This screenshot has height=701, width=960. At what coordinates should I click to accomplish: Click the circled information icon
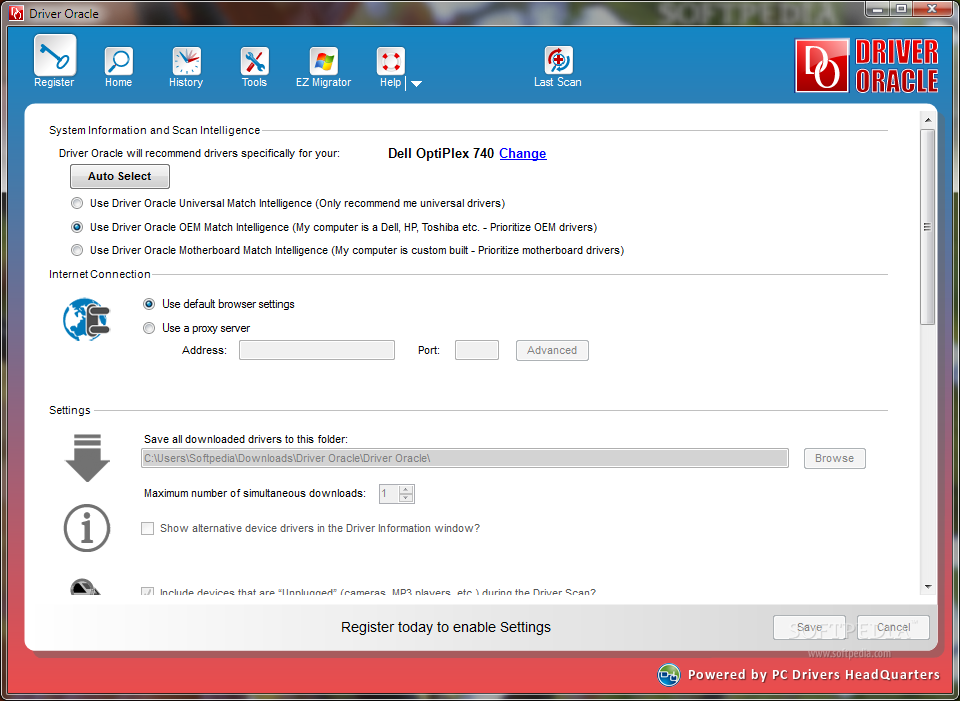click(x=87, y=528)
